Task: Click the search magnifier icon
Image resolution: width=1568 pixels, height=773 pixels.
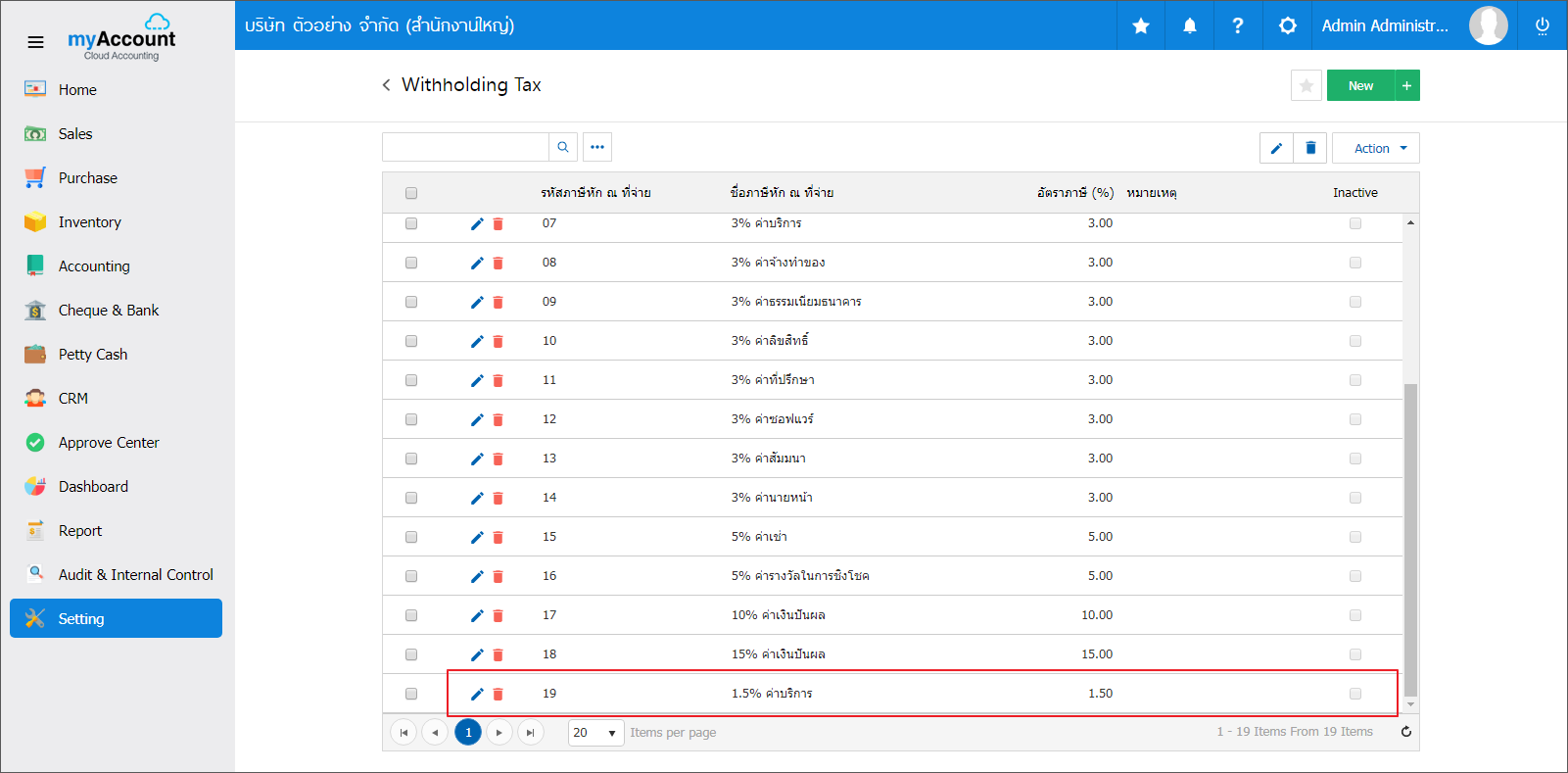Action: click(x=563, y=147)
